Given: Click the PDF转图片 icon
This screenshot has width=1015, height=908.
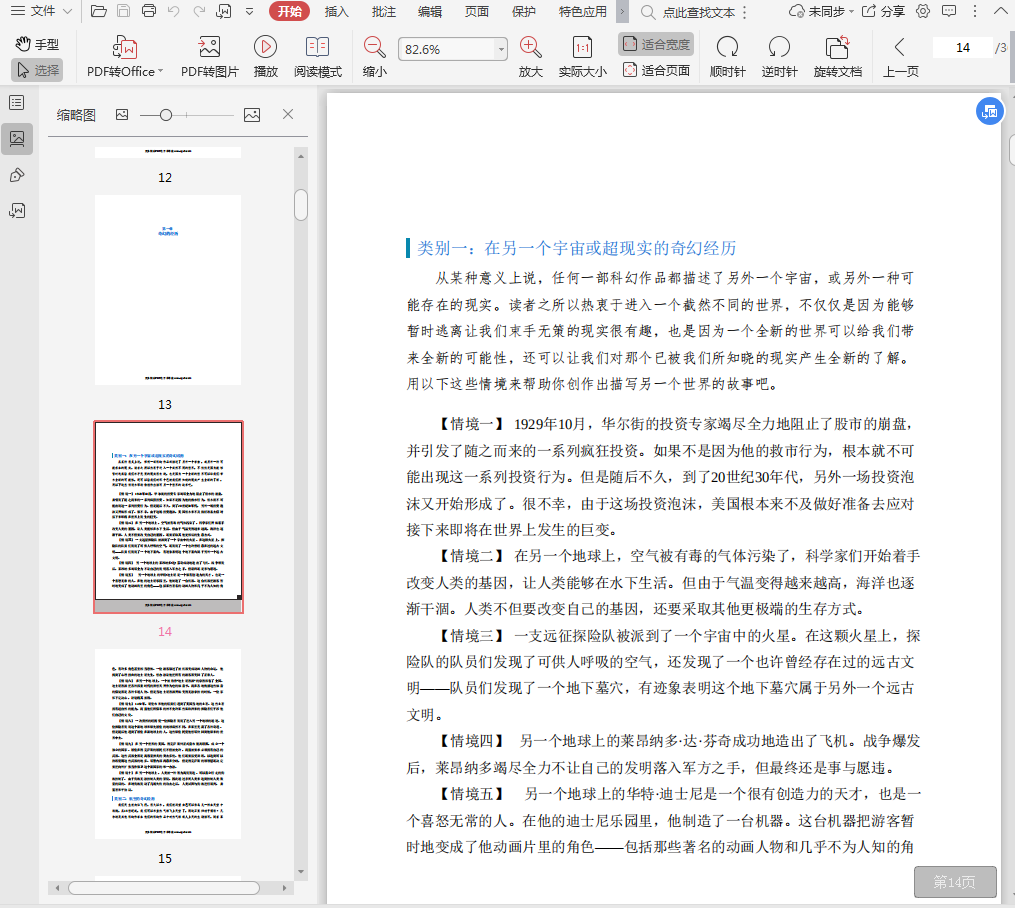Looking at the screenshot, I should [209, 47].
